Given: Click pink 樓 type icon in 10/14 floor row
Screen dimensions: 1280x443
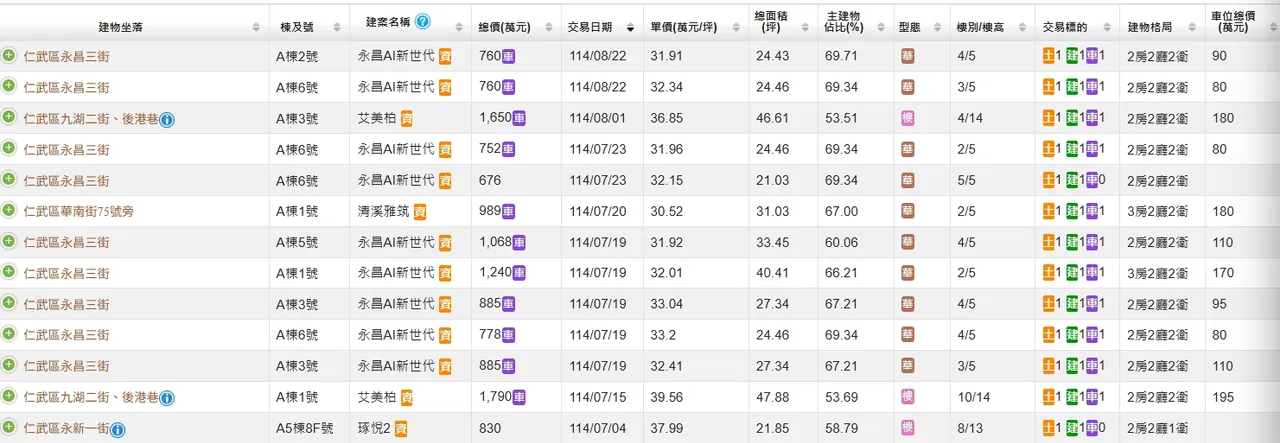Looking at the screenshot, I should tap(908, 398).
